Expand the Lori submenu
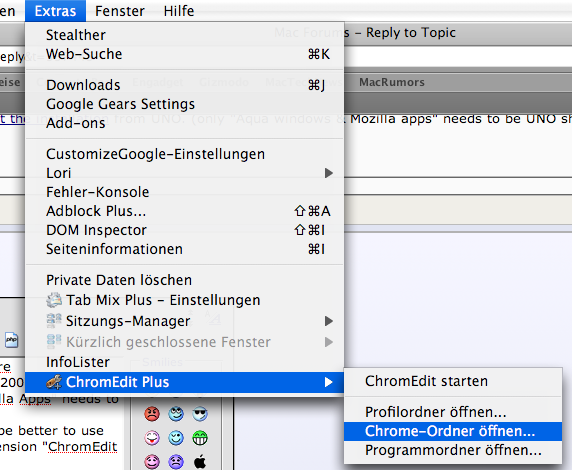 coord(185,173)
